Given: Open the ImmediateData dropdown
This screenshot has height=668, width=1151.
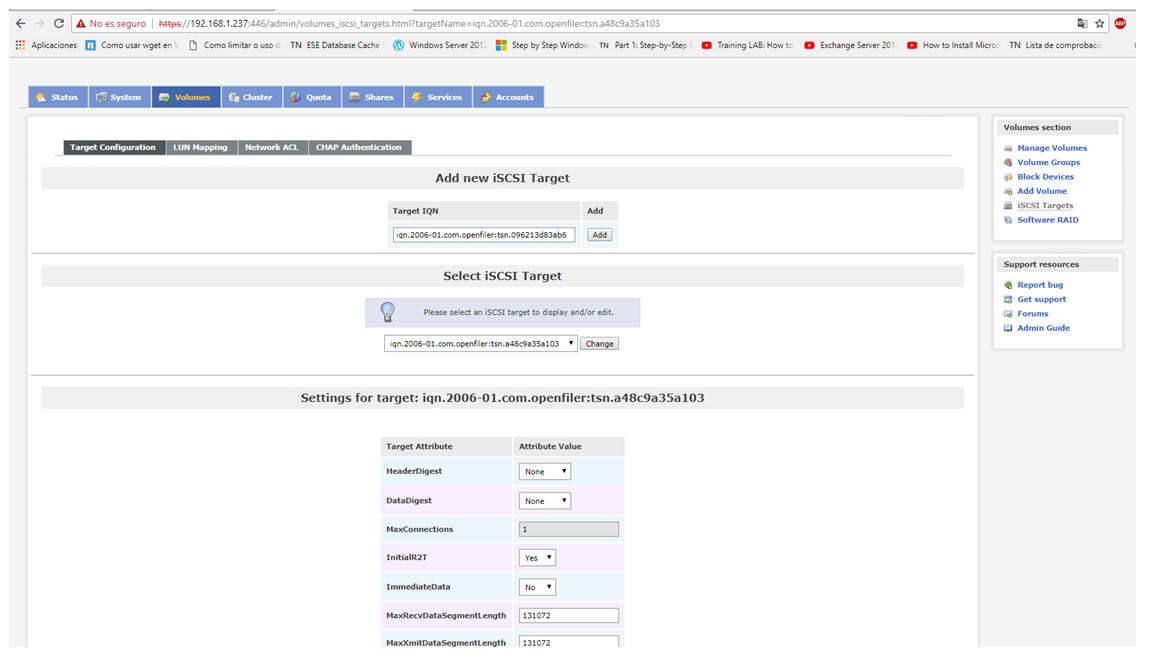Looking at the screenshot, I should tap(537, 587).
